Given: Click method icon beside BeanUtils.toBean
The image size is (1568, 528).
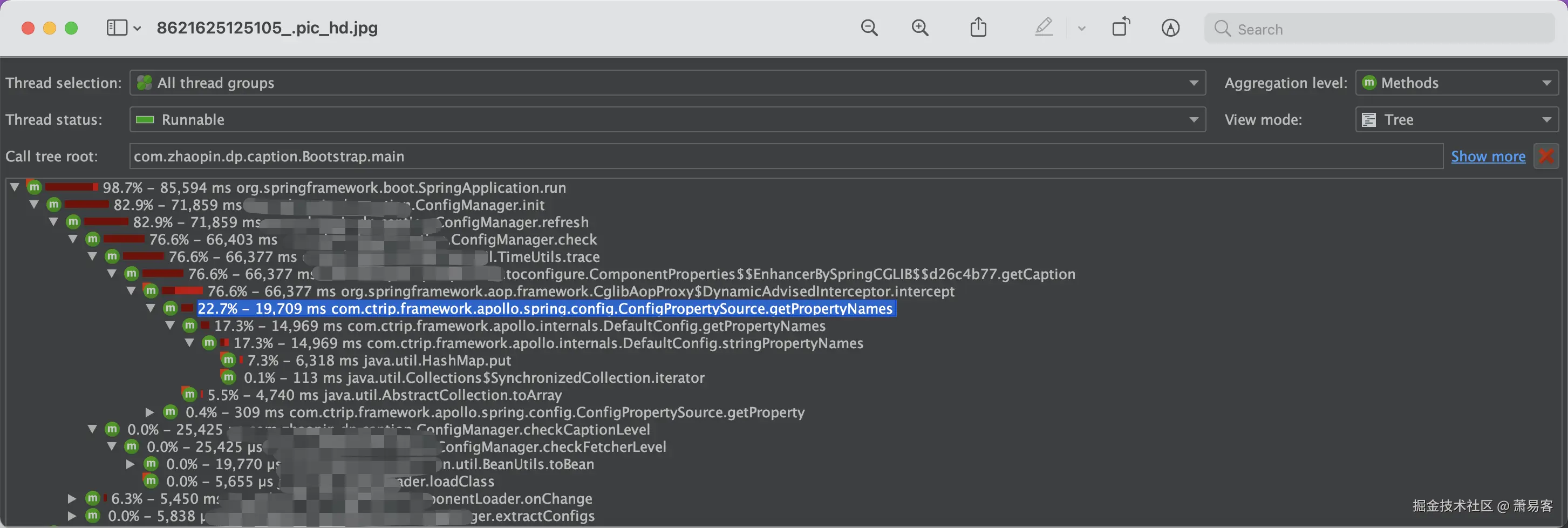Looking at the screenshot, I should [151, 464].
